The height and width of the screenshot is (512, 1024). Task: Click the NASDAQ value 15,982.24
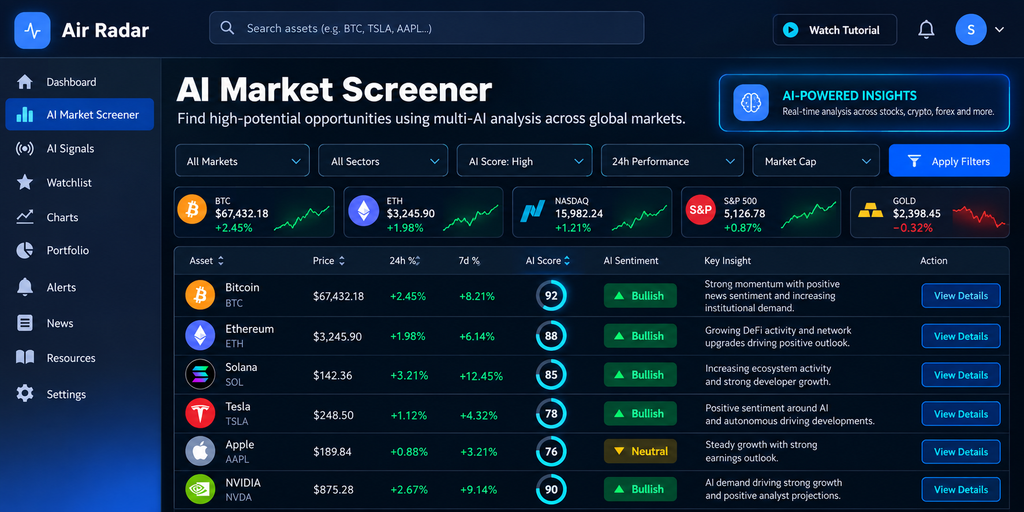579,214
